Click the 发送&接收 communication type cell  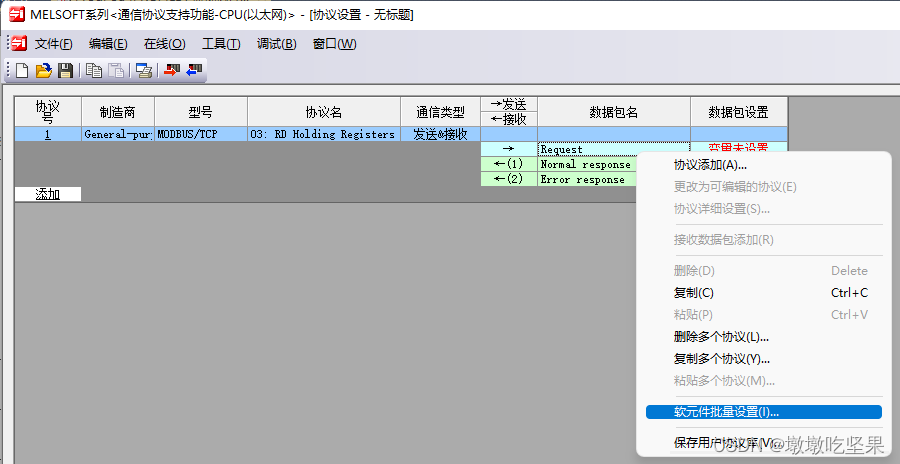(x=440, y=134)
